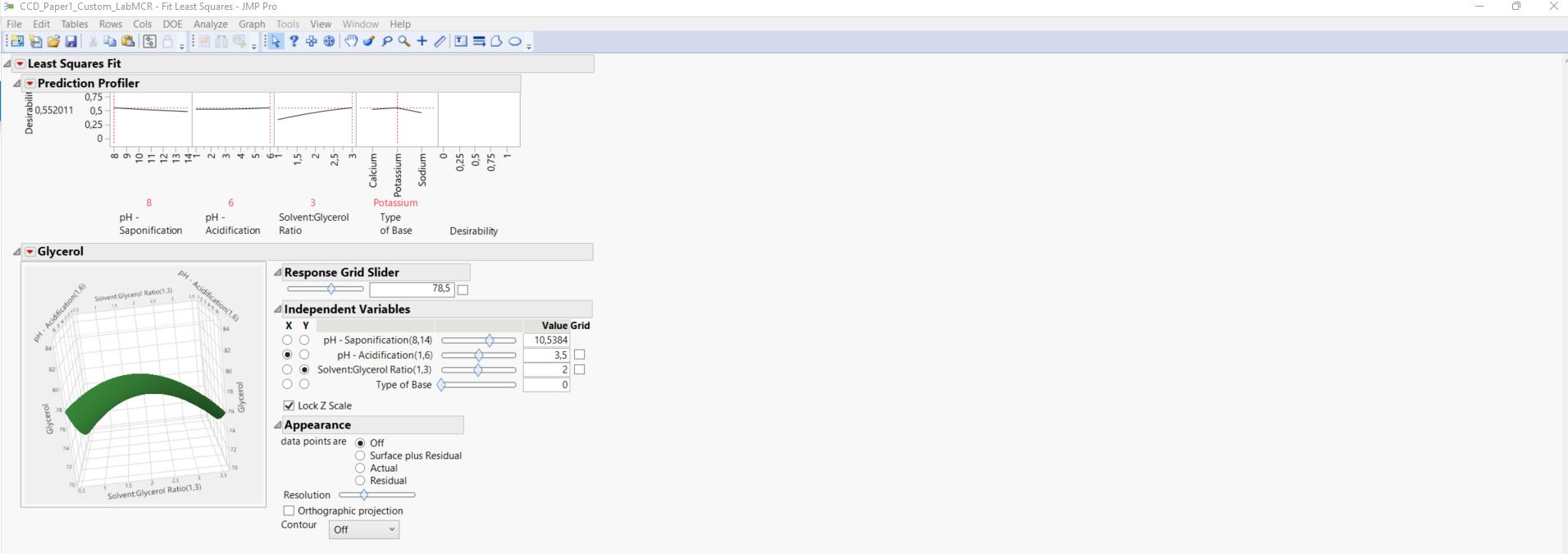
Task: Click the Glycerol 3D surface plot
Action: point(144,385)
